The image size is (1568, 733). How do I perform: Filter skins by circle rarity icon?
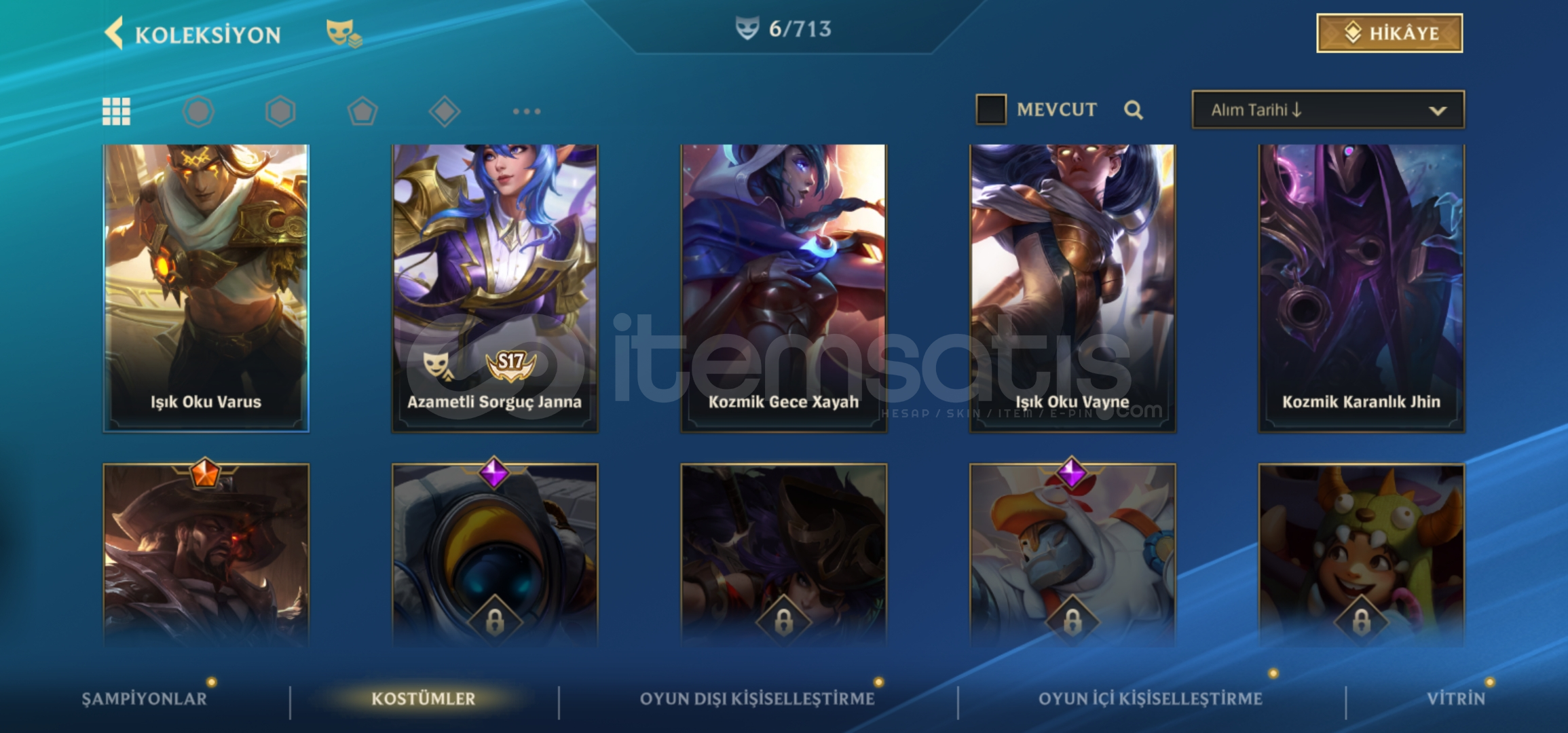198,111
